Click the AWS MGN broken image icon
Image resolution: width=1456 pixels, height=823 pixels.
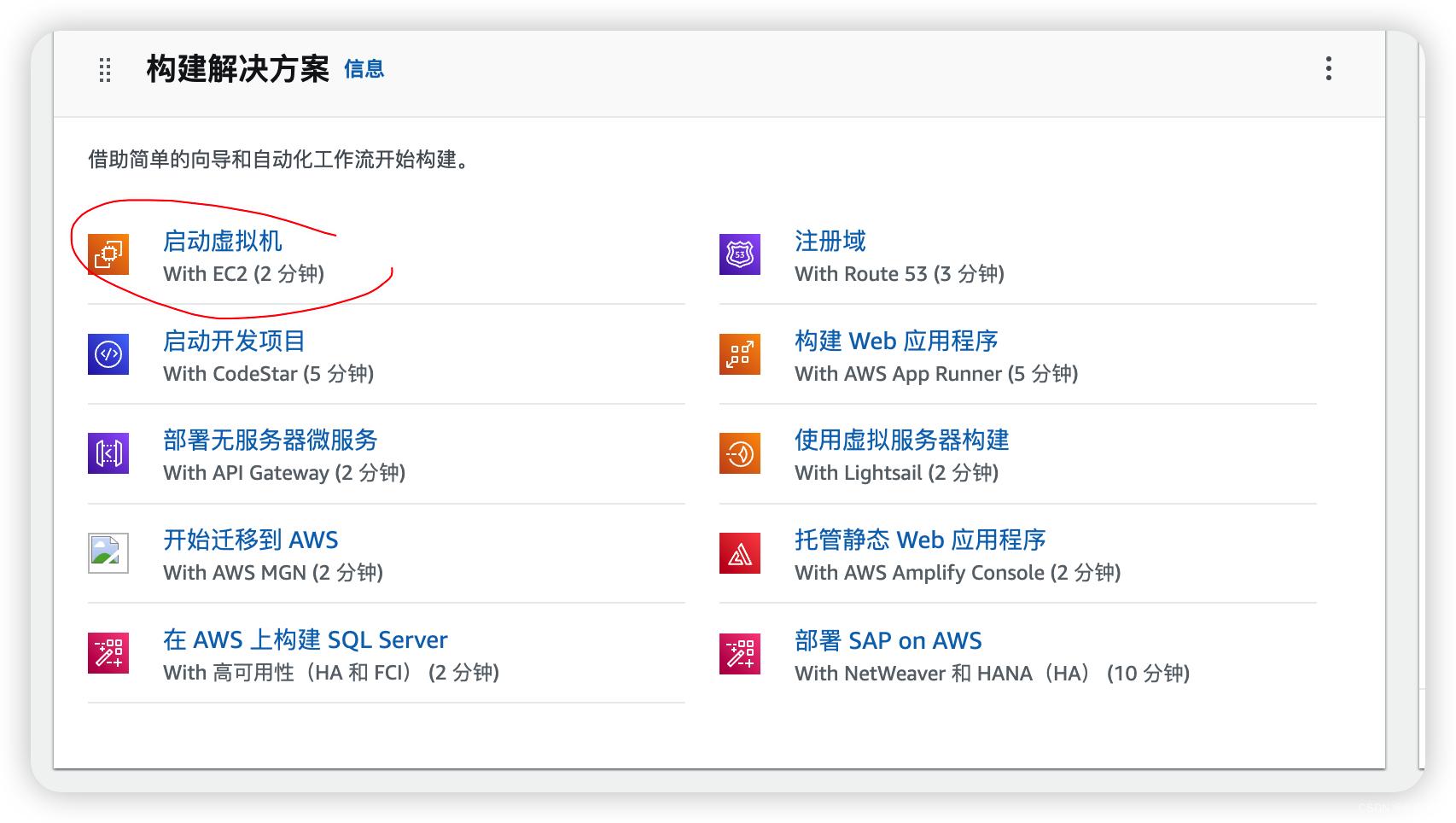(108, 553)
